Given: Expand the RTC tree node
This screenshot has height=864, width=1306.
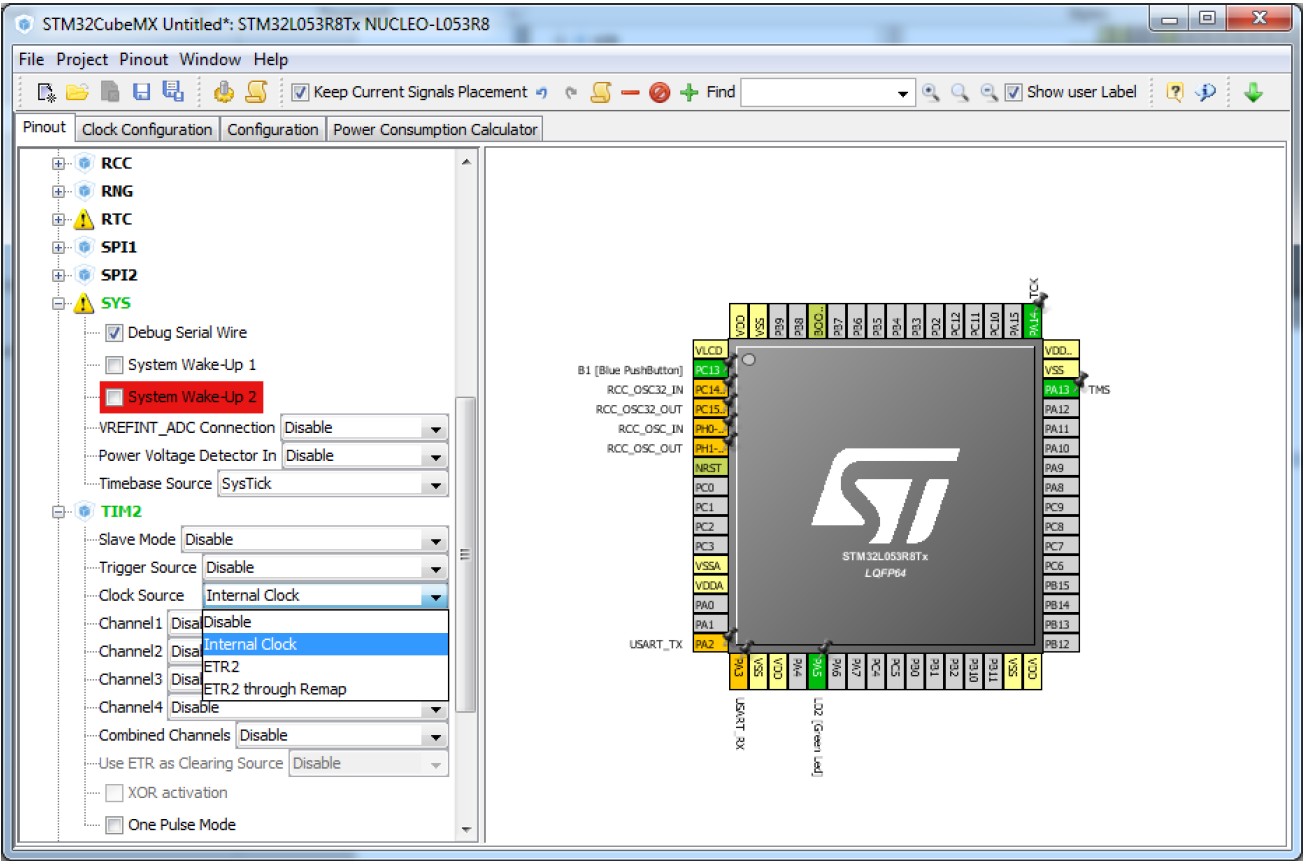Looking at the screenshot, I should point(59,219).
